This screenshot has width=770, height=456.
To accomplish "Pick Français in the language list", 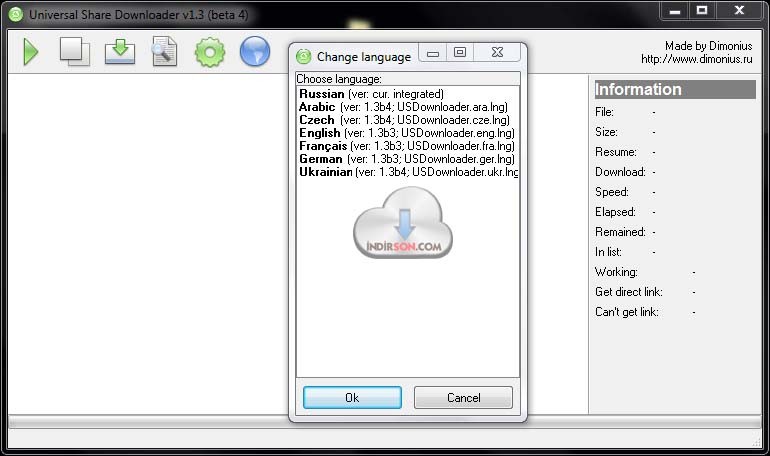I will 408,146.
